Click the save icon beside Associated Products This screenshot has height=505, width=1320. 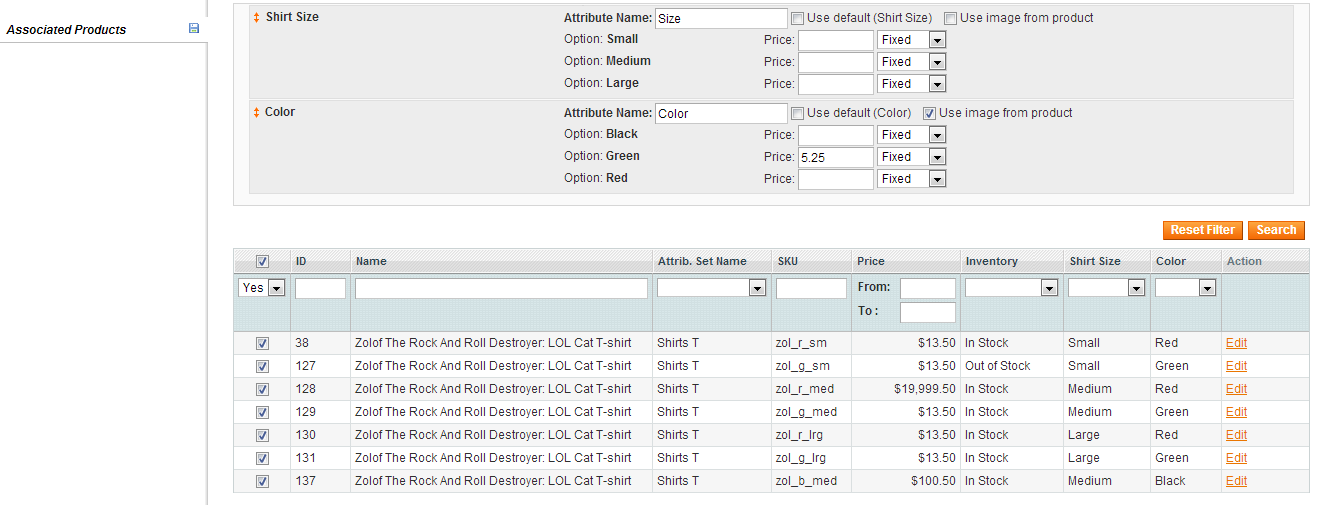pos(194,29)
